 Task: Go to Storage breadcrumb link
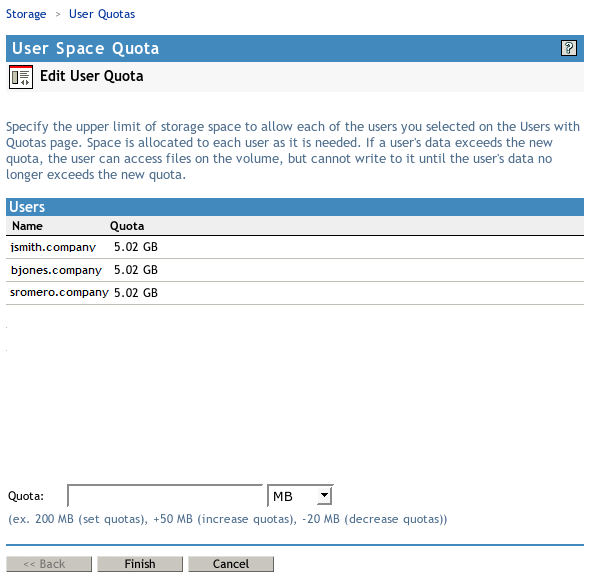click(26, 14)
